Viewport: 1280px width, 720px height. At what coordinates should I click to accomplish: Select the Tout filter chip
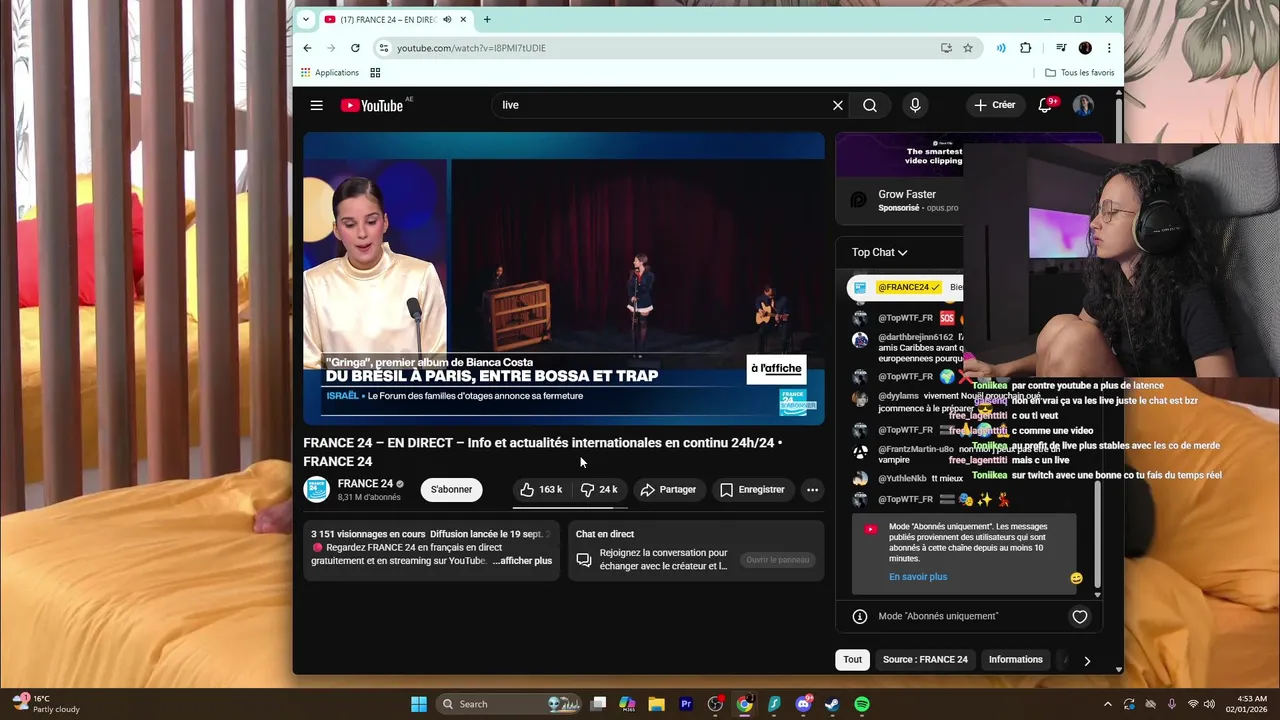[852, 660]
